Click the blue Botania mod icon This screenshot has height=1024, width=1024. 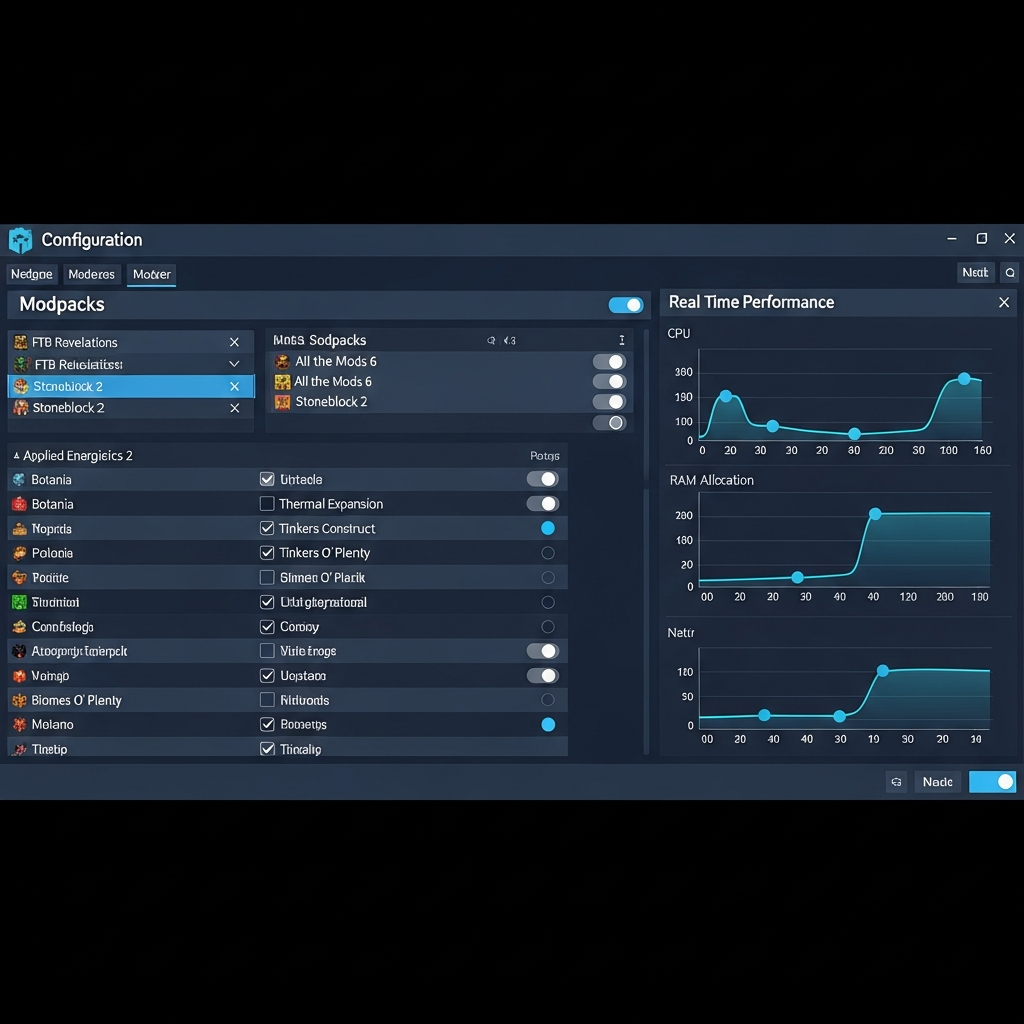[x=19, y=479]
